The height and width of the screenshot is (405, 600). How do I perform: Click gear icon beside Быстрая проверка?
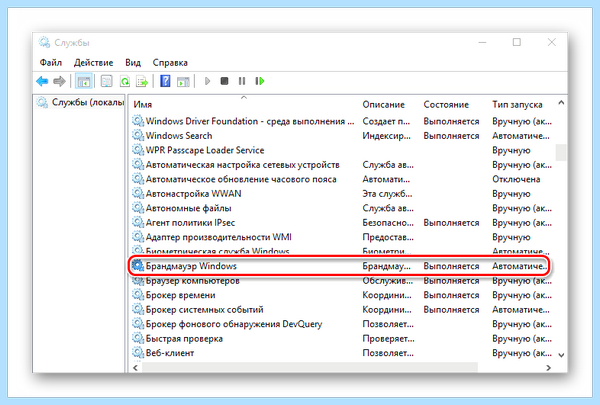coord(138,338)
